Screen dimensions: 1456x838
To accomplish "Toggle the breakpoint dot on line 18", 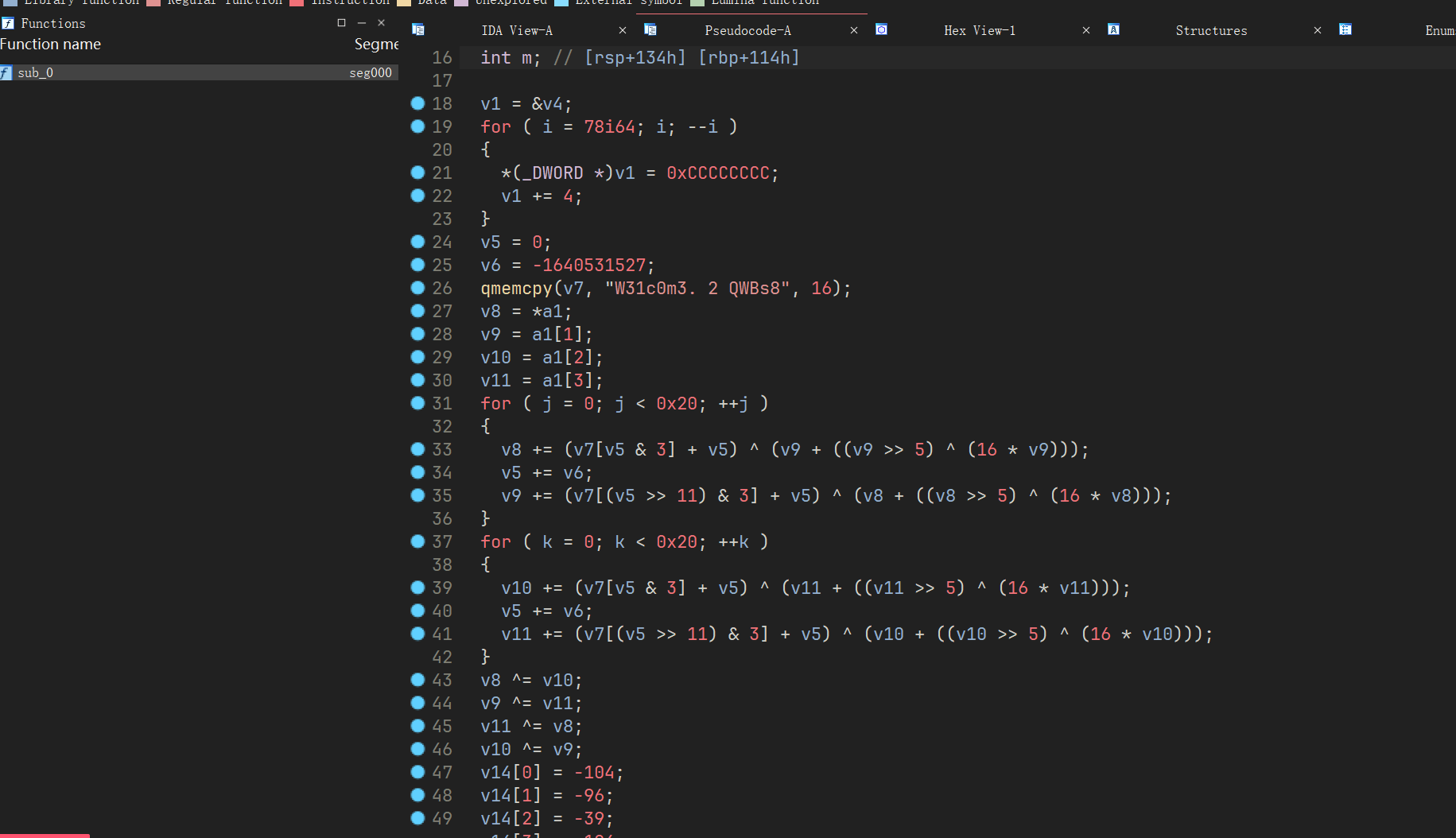I will pyautogui.click(x=417, y=103).
